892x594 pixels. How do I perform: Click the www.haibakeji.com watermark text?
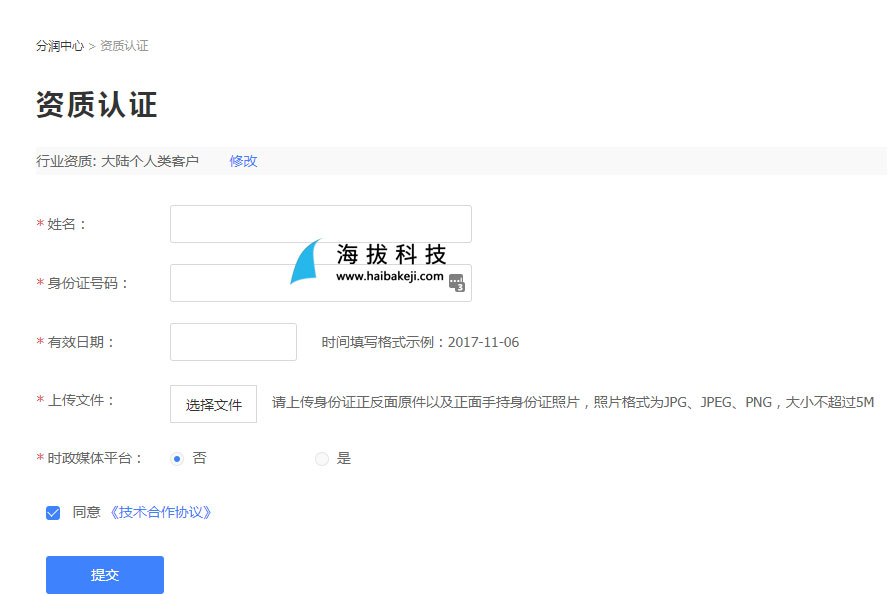tap(389, 276)
